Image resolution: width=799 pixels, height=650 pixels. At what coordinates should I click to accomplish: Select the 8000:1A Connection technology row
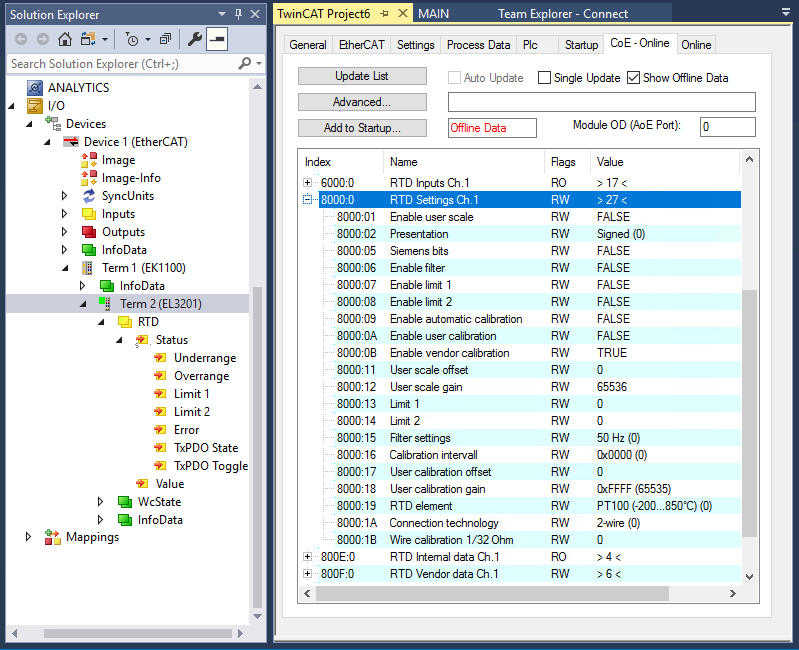[530, 523]
